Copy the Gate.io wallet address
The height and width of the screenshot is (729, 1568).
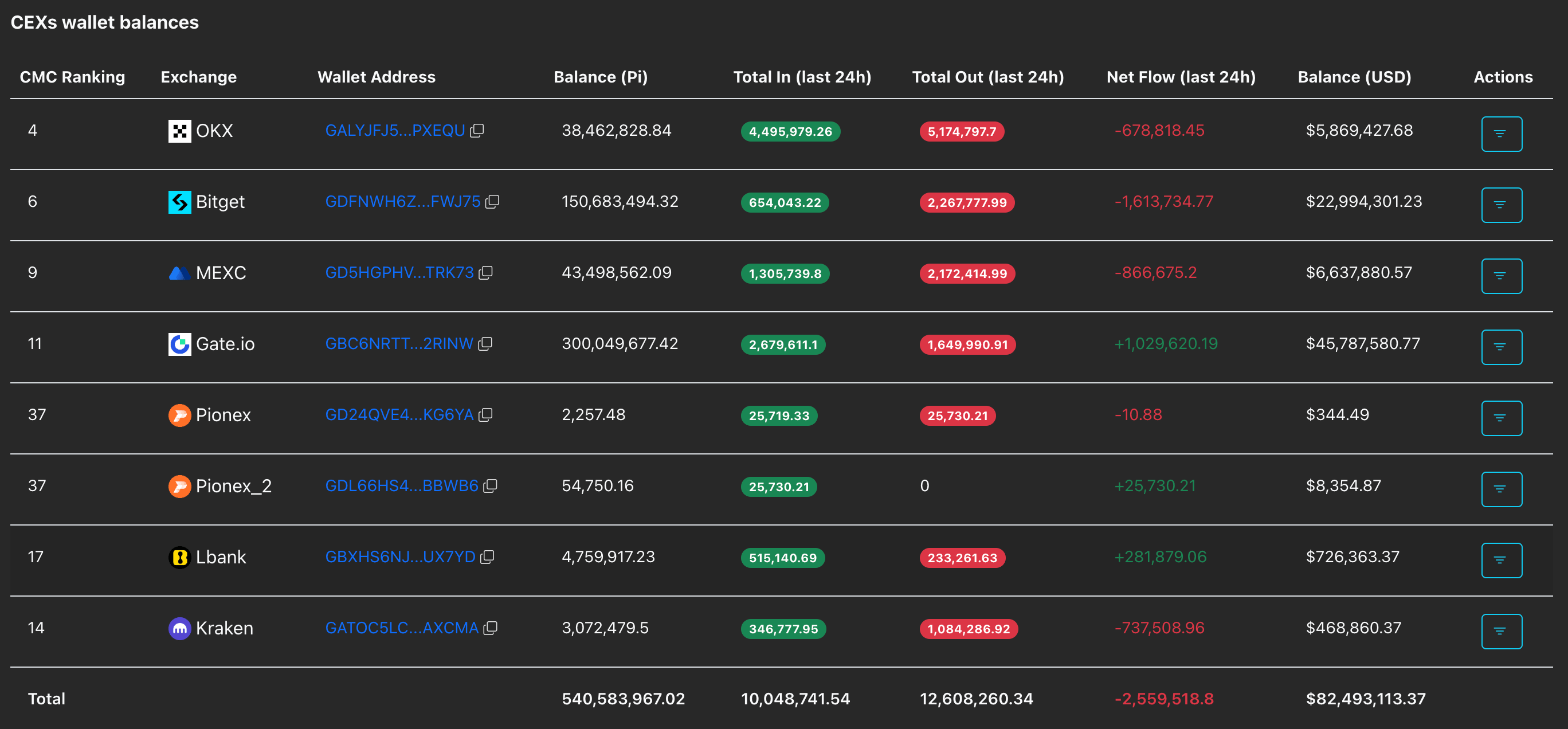point(485,344)
